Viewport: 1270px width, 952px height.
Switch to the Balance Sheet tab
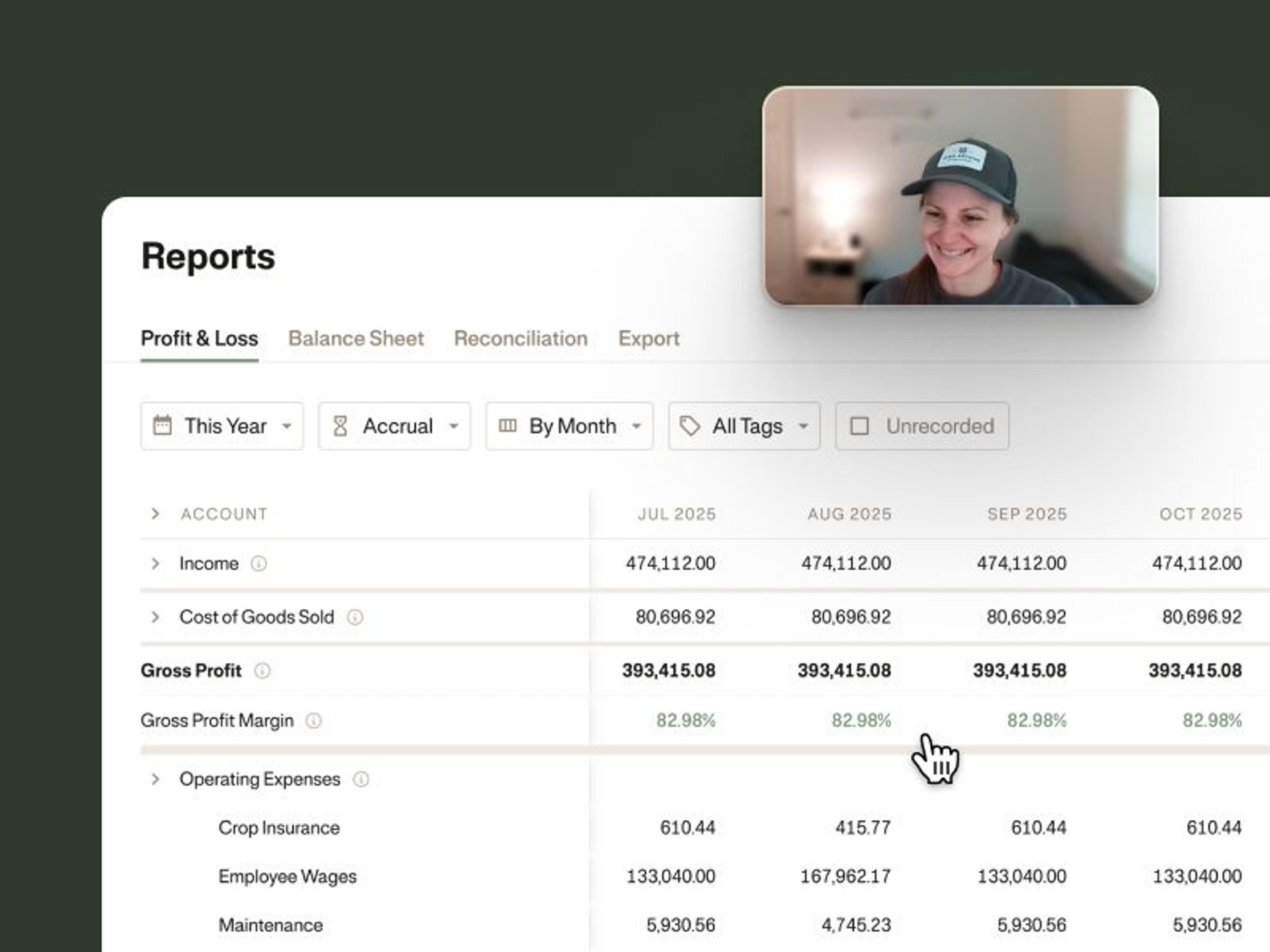click(356, 338)
